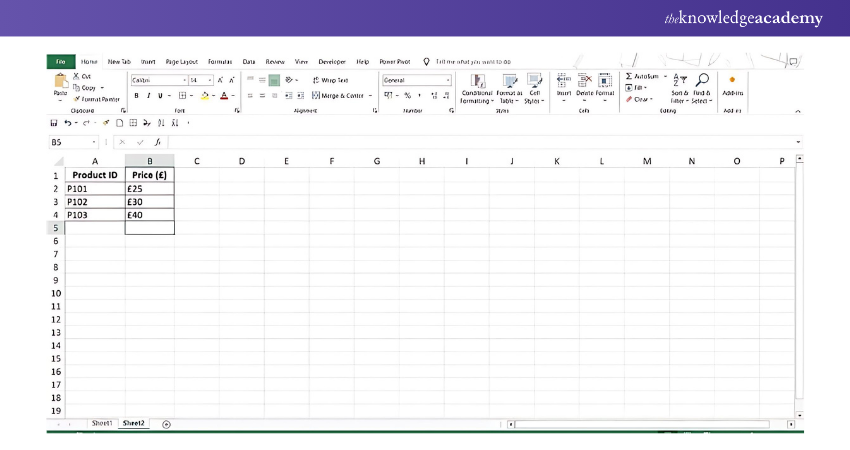Click the Sort & Filter icon
Screen dimensions: 850x450
679,80
